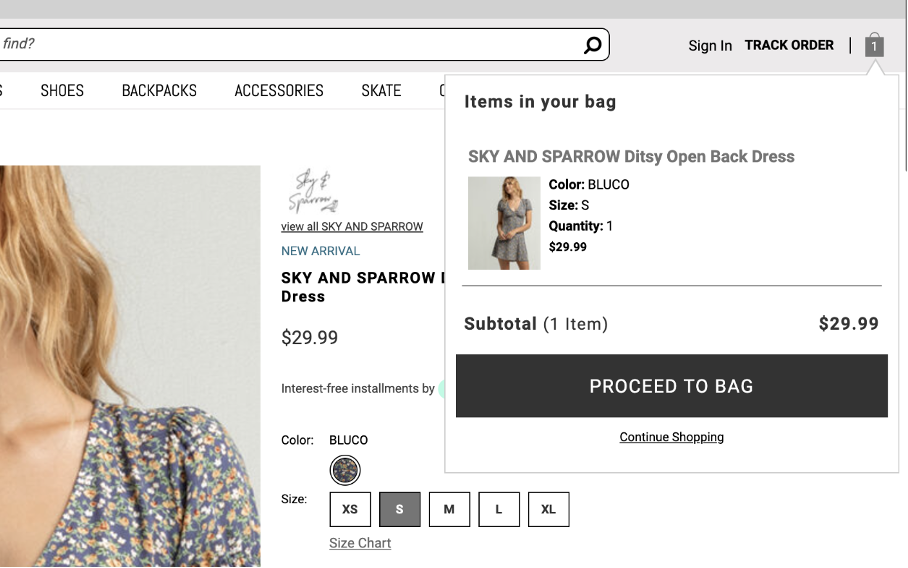Screen dimensions: 908x568
Task: Open the BACKPACKS menu
Action: 159,91
